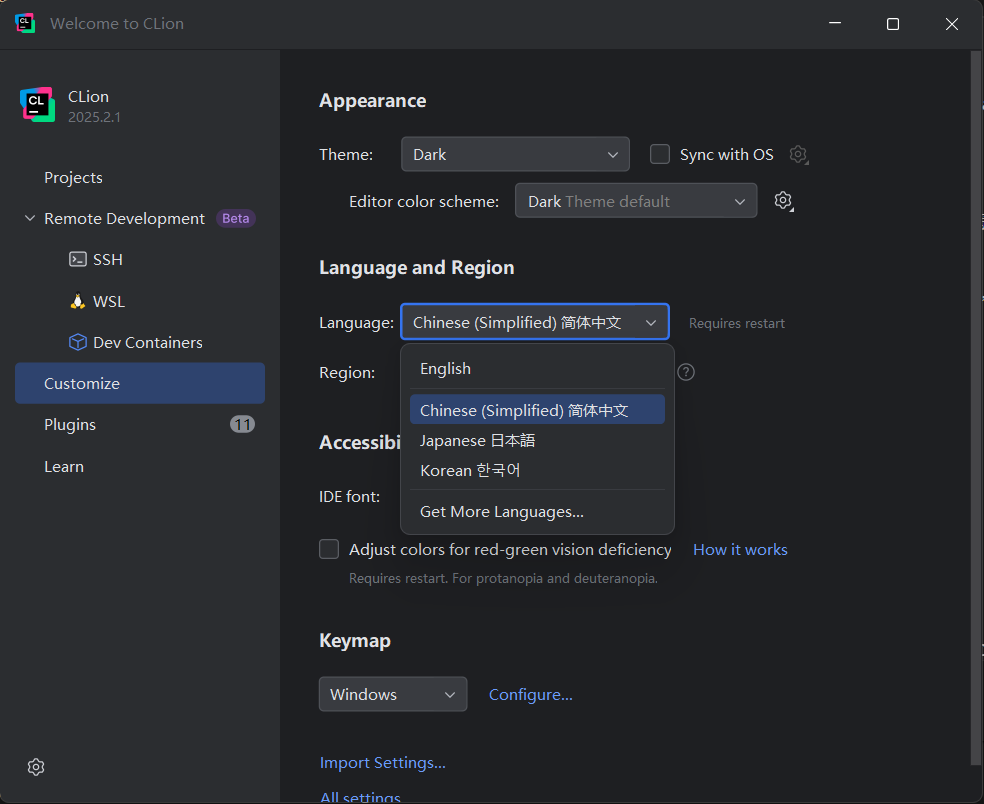Collapse Remote Development tree chevron

[29, 218]
